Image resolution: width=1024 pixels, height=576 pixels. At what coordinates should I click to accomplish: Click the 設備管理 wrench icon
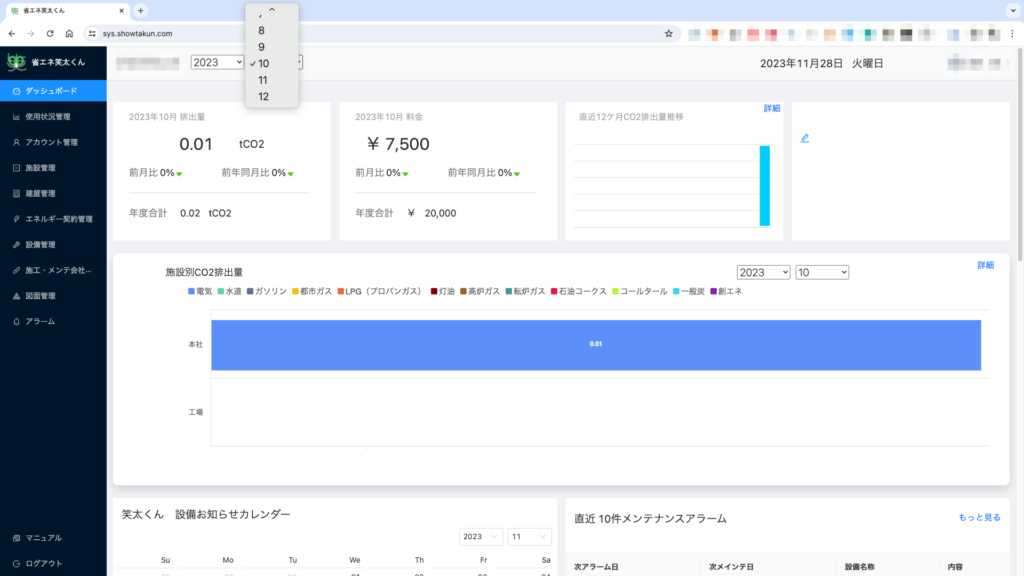[16, 245]
